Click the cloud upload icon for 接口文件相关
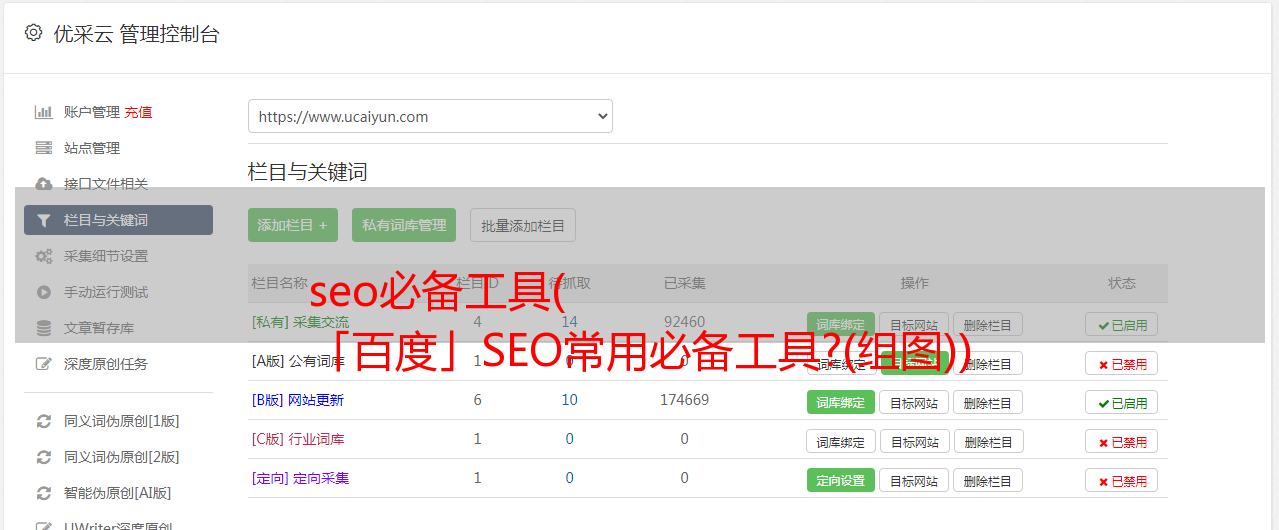 point(43,184)
